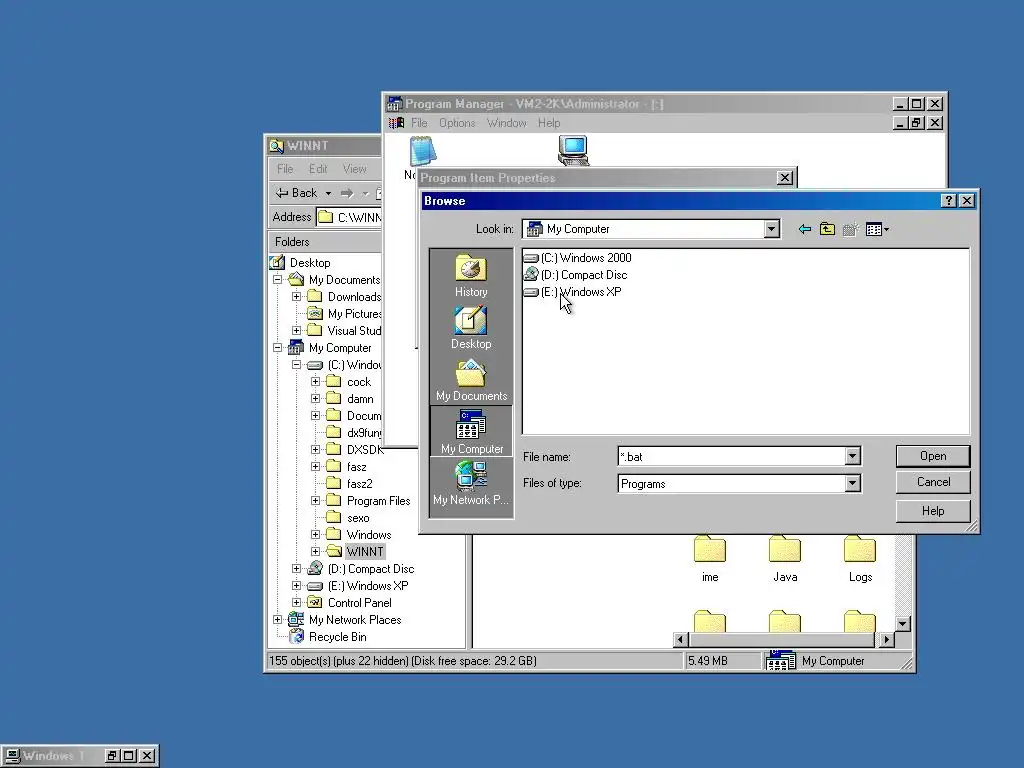
Task: Open the Look in dropdown
Action: pyautogui.click(x=771, y=229)
